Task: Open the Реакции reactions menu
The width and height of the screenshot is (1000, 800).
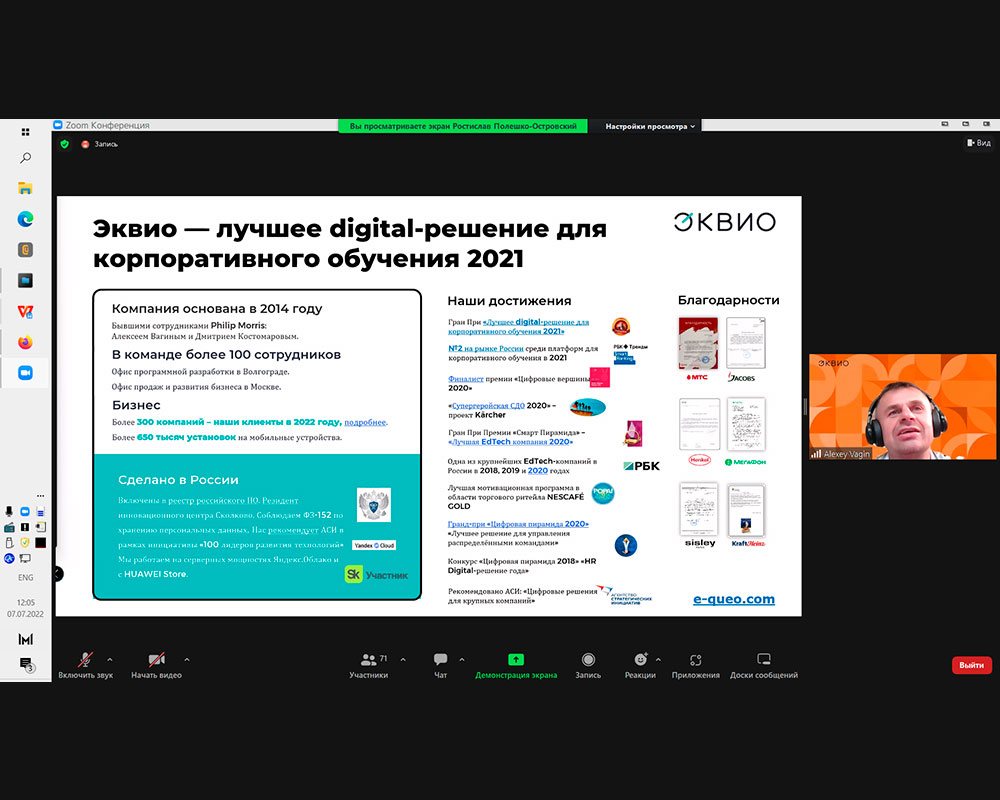Action: tap(640, 665)
